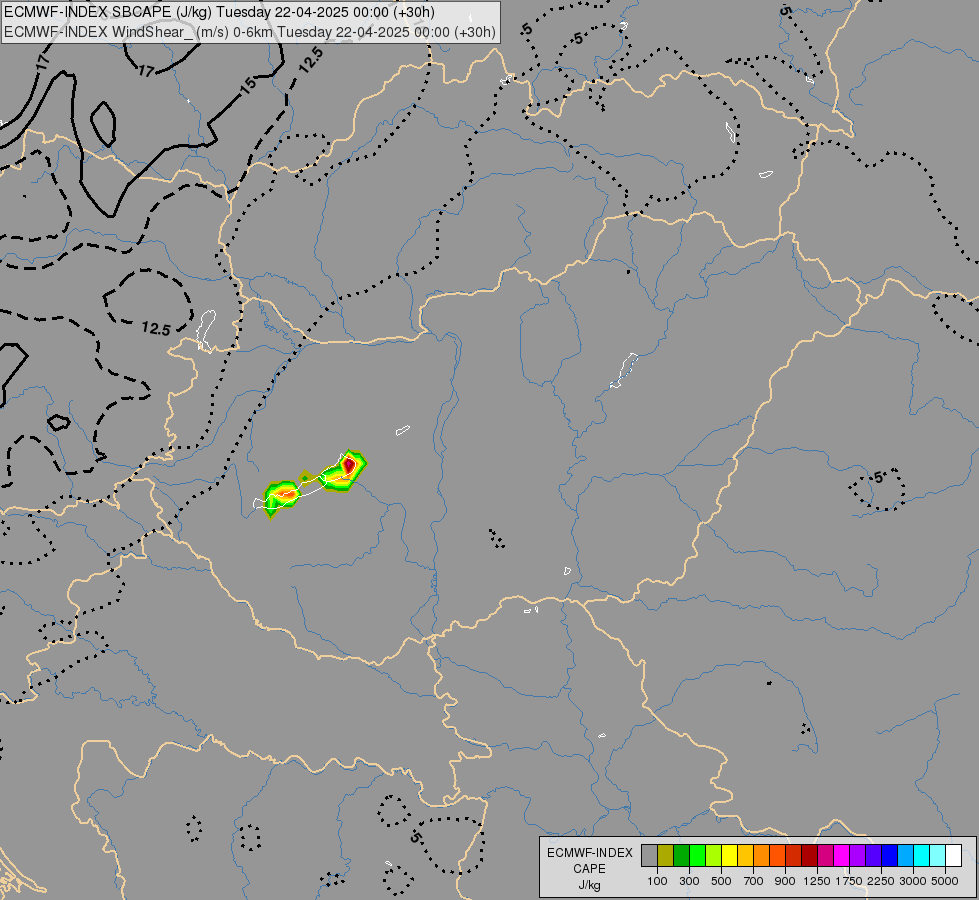Click legend value 1250
This screenshot has height=900, width=979.
click(817, 881)
